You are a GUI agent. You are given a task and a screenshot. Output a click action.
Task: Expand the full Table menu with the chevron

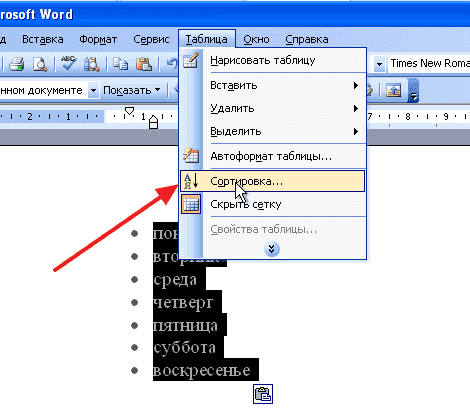point(272,249)
